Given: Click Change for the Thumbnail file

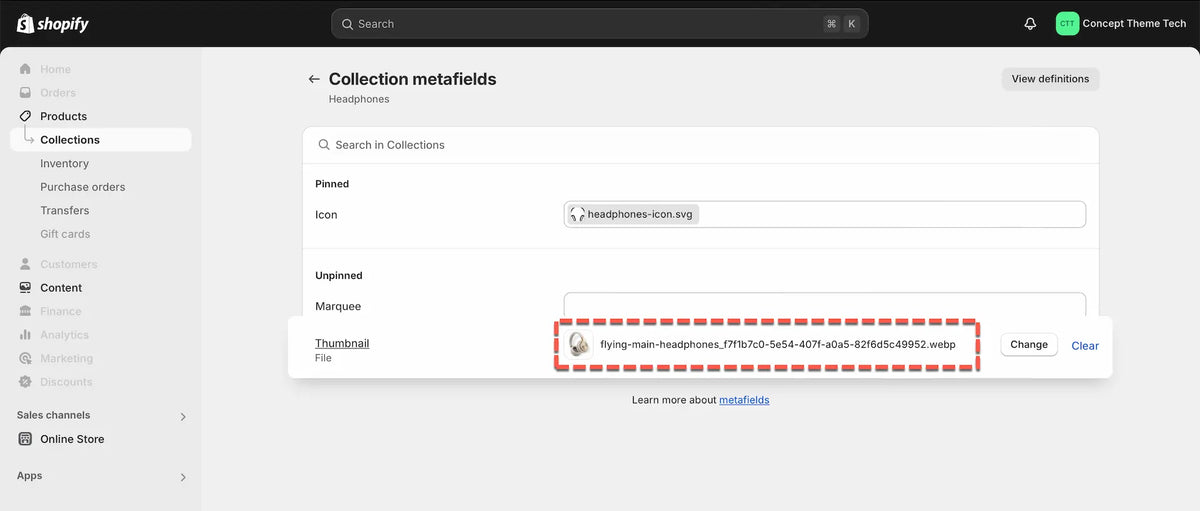Looking at the screenshot, I should 1029,345.
